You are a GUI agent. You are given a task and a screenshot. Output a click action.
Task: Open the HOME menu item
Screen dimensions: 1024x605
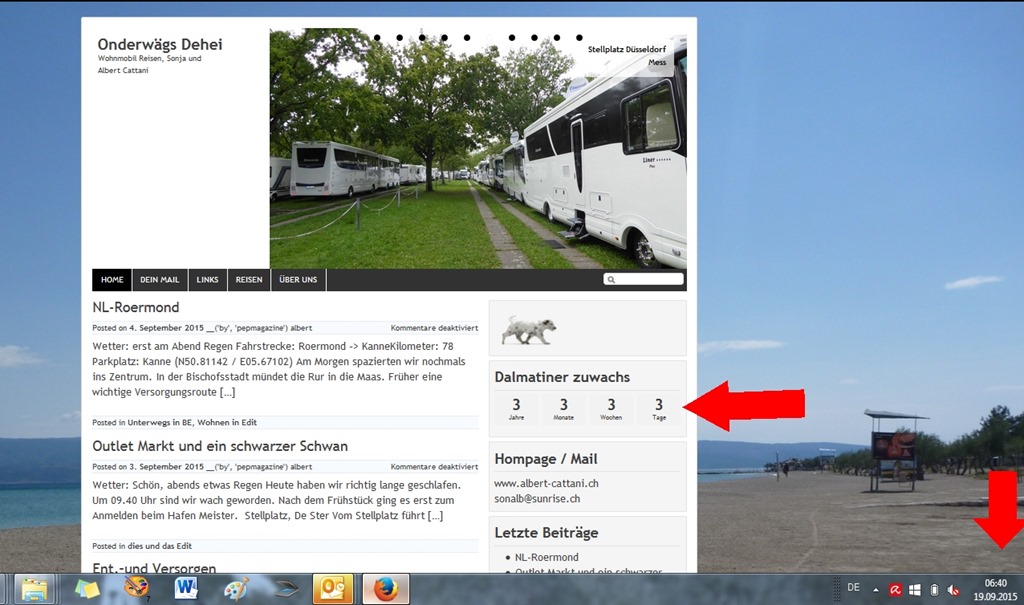112,280
